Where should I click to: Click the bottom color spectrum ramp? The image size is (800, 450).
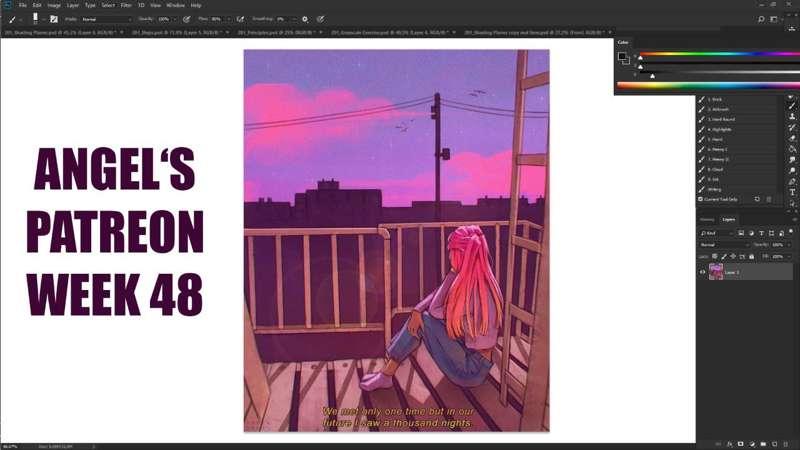(708, 86)
